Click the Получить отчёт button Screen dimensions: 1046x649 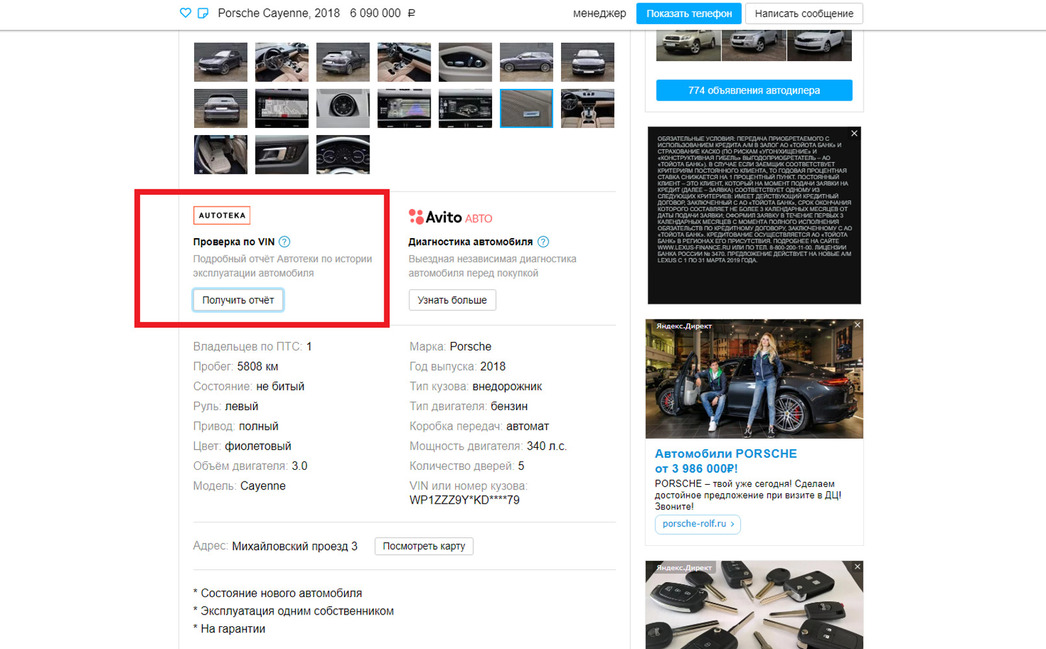[238, 300]
